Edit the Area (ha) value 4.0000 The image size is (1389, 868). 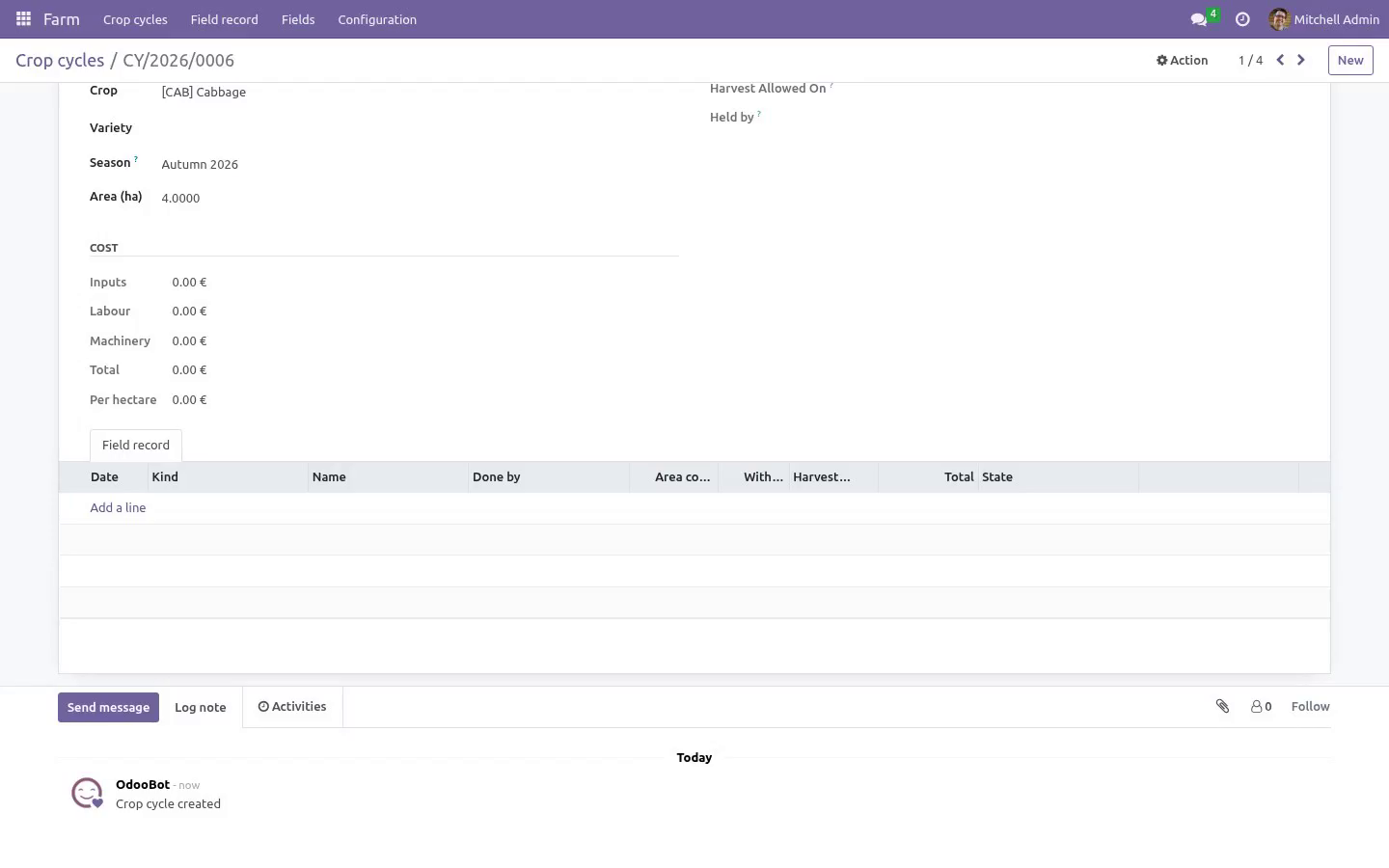click(420, 199)
